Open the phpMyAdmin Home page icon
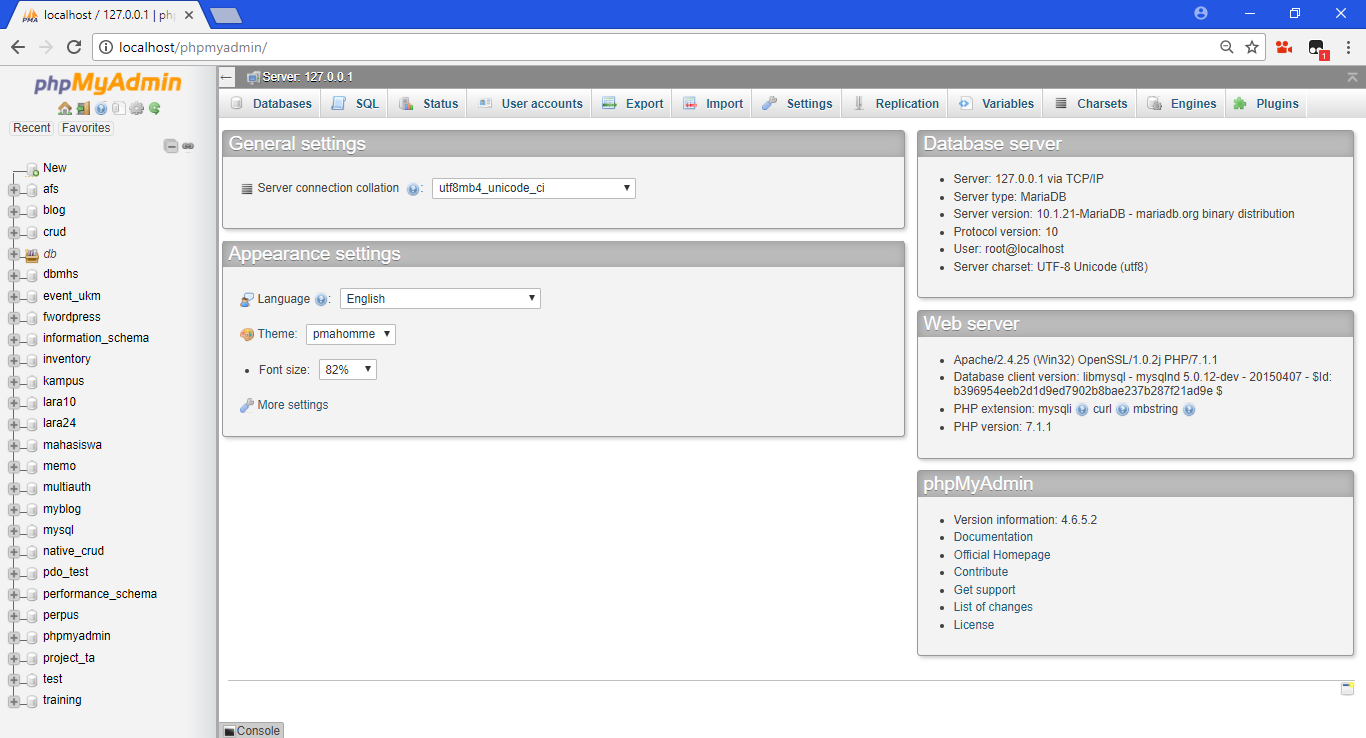Screen dimensions: 1366x738 pyautogui.click(x=65, y=109)
